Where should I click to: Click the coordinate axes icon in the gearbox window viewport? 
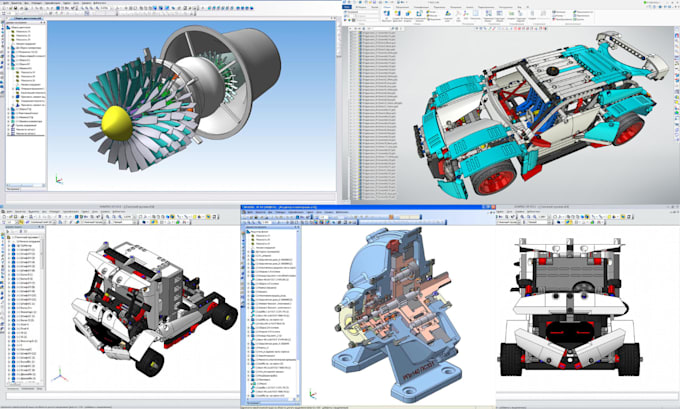coord(312,394)
